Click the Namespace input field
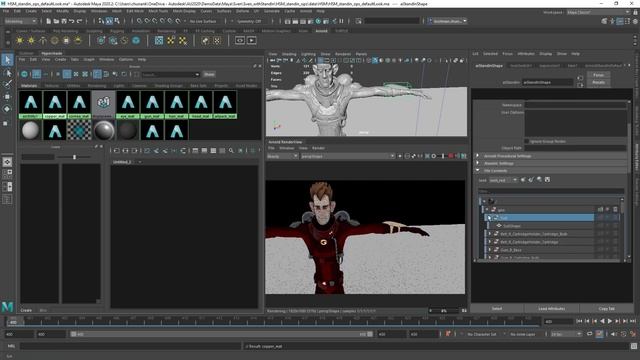Viewport: 640px width, 360px height. pos(576,105)
